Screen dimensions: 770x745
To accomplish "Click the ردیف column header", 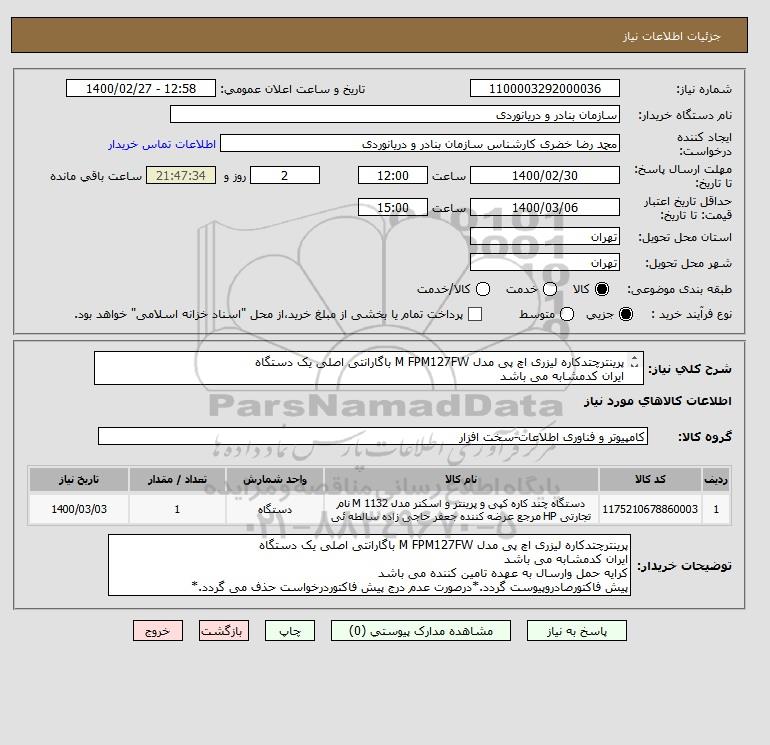I will coord(716,479).
